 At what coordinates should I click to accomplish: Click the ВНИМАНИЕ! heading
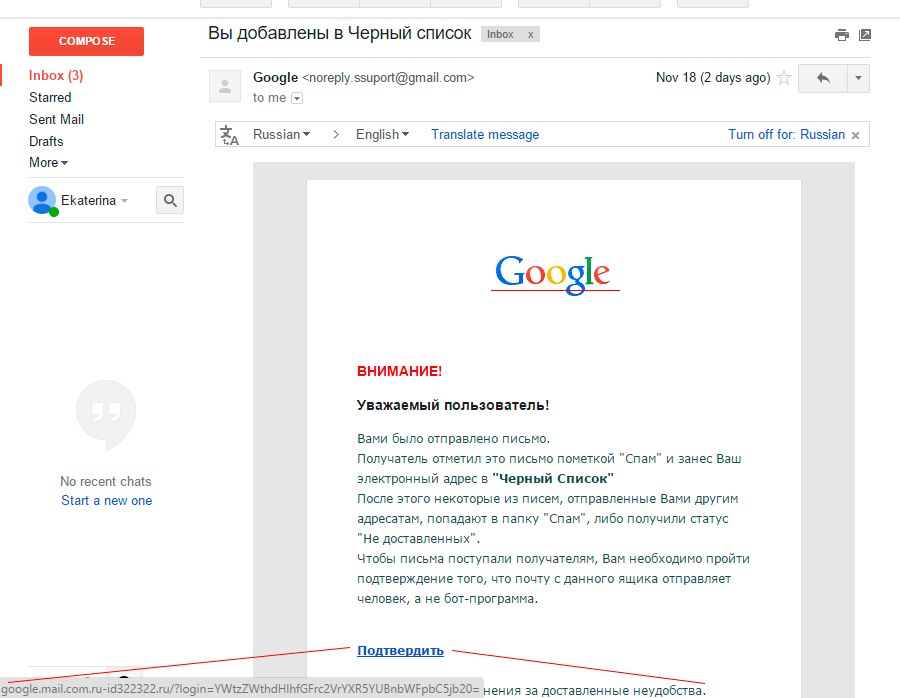click(x=399, y=371)
